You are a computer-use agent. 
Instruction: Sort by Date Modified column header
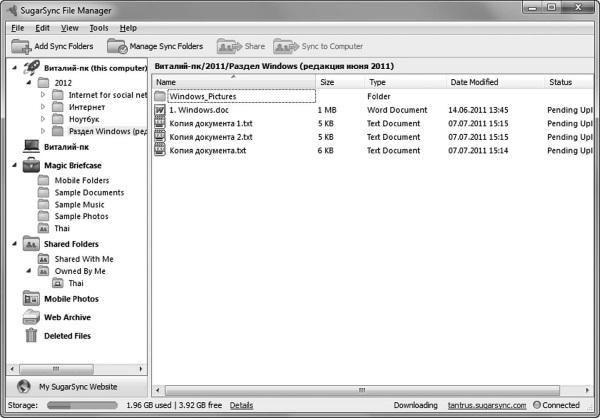(x=496, y=82)
